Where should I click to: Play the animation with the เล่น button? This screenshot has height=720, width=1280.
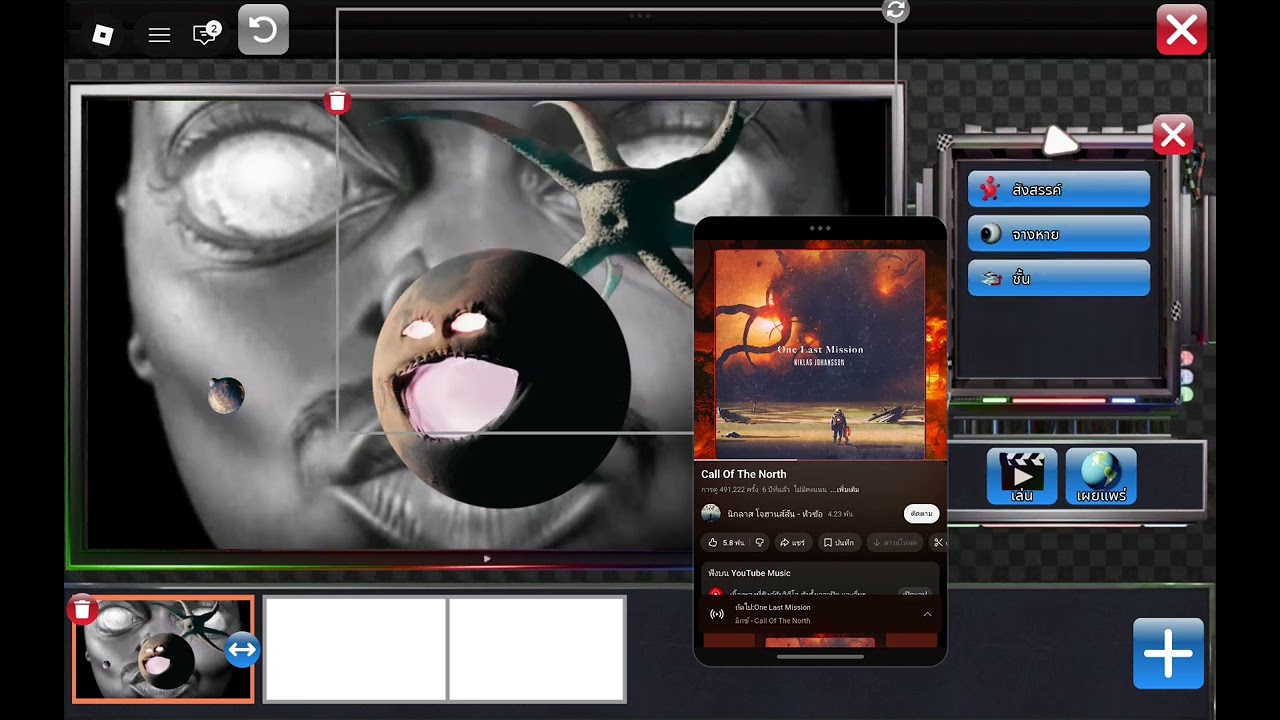point(1022,477)
